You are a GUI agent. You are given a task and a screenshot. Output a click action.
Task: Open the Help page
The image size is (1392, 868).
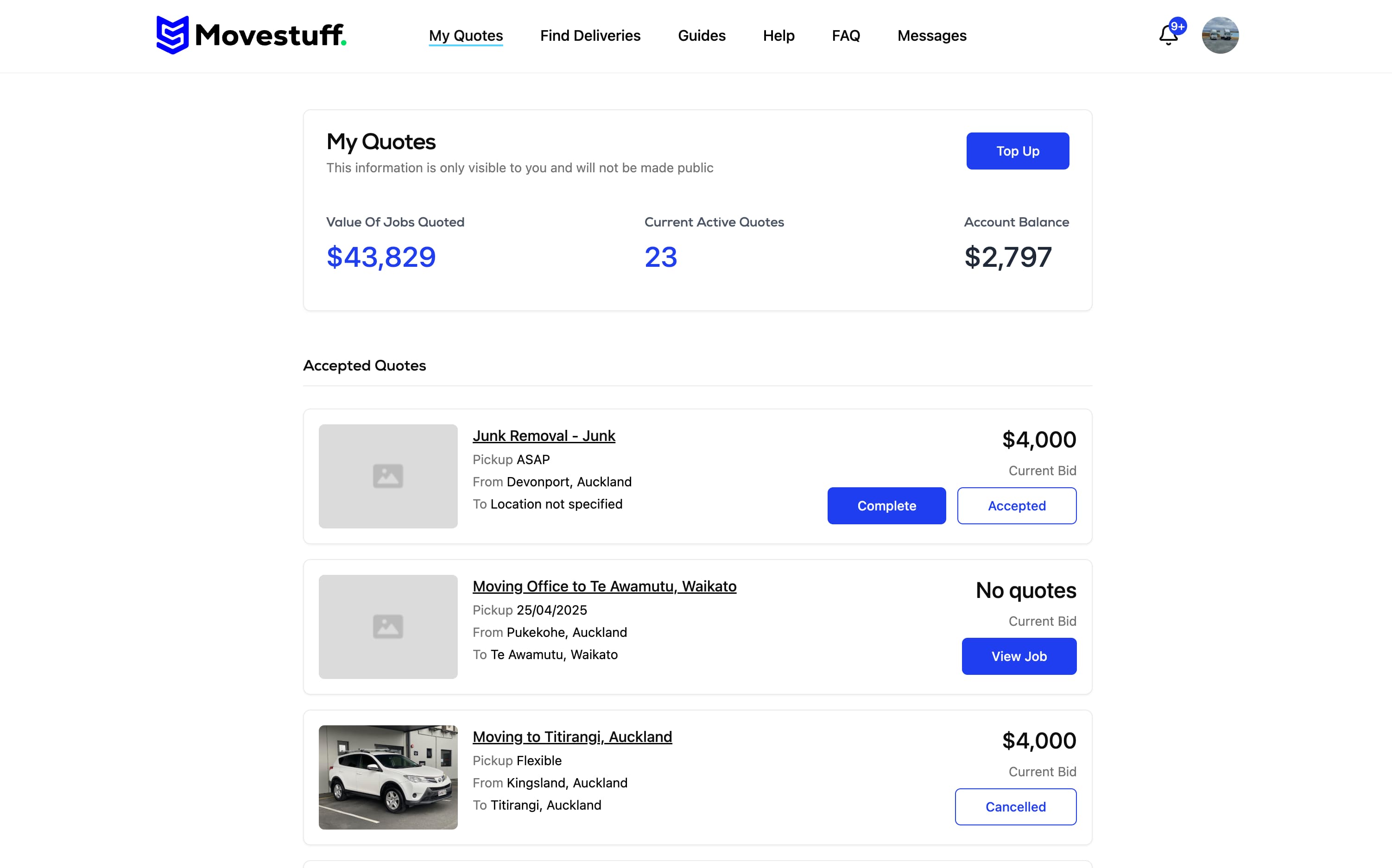(x=778, y=36)
